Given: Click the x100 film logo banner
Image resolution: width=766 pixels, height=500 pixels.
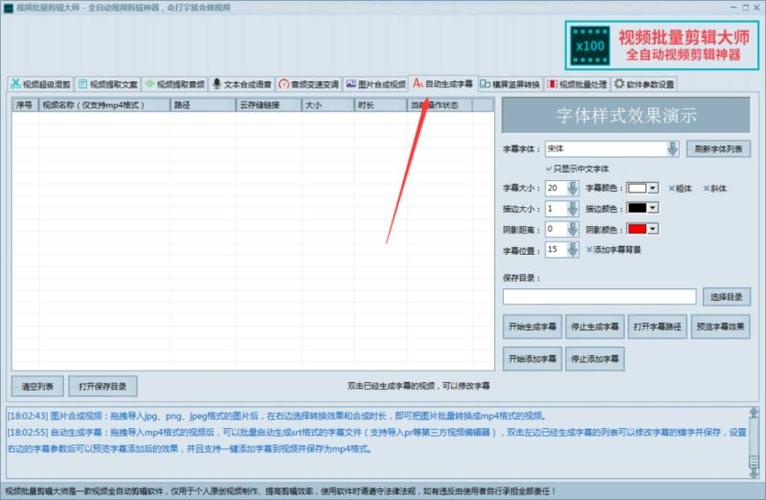Looking at the screenshot, I should click(x=662, y=45).
